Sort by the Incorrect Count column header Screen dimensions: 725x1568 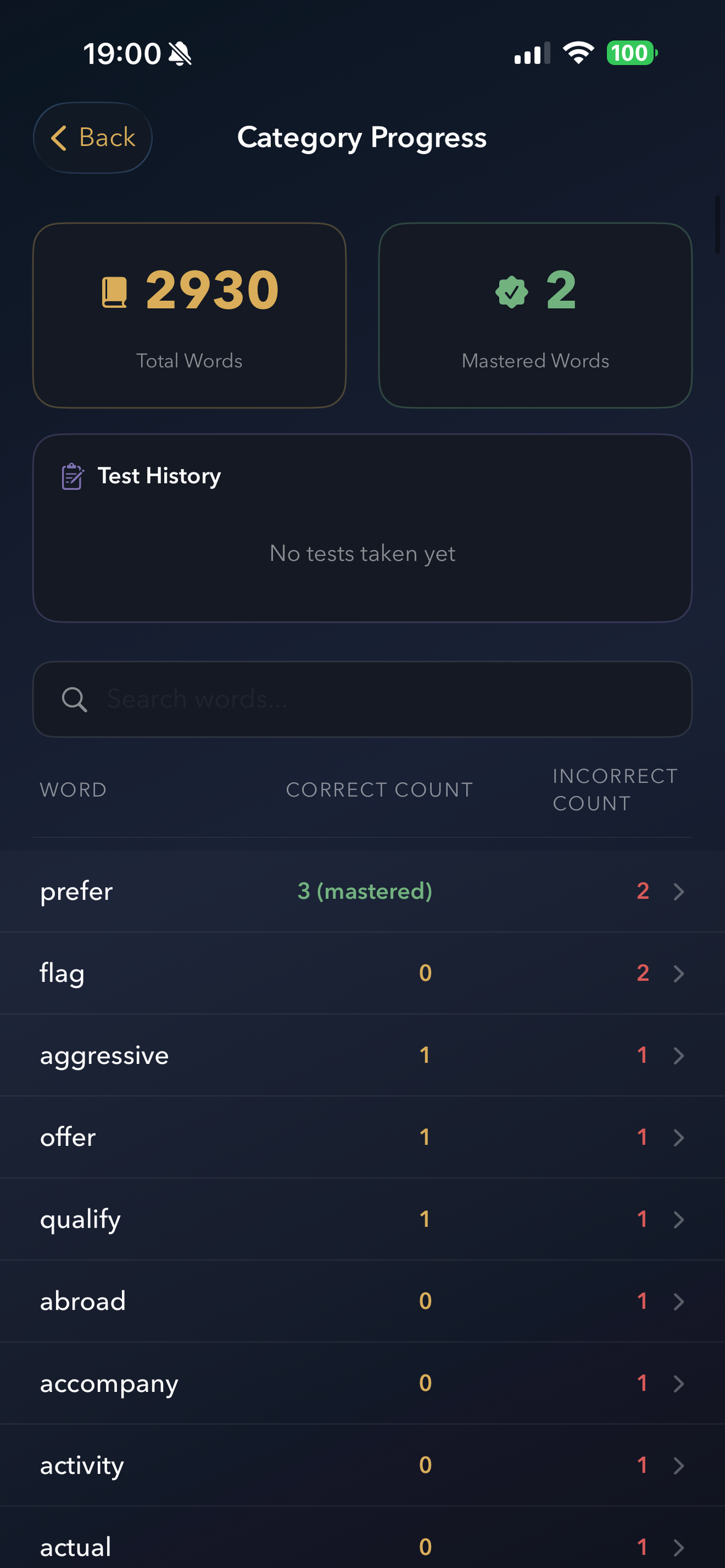(615, 790)
